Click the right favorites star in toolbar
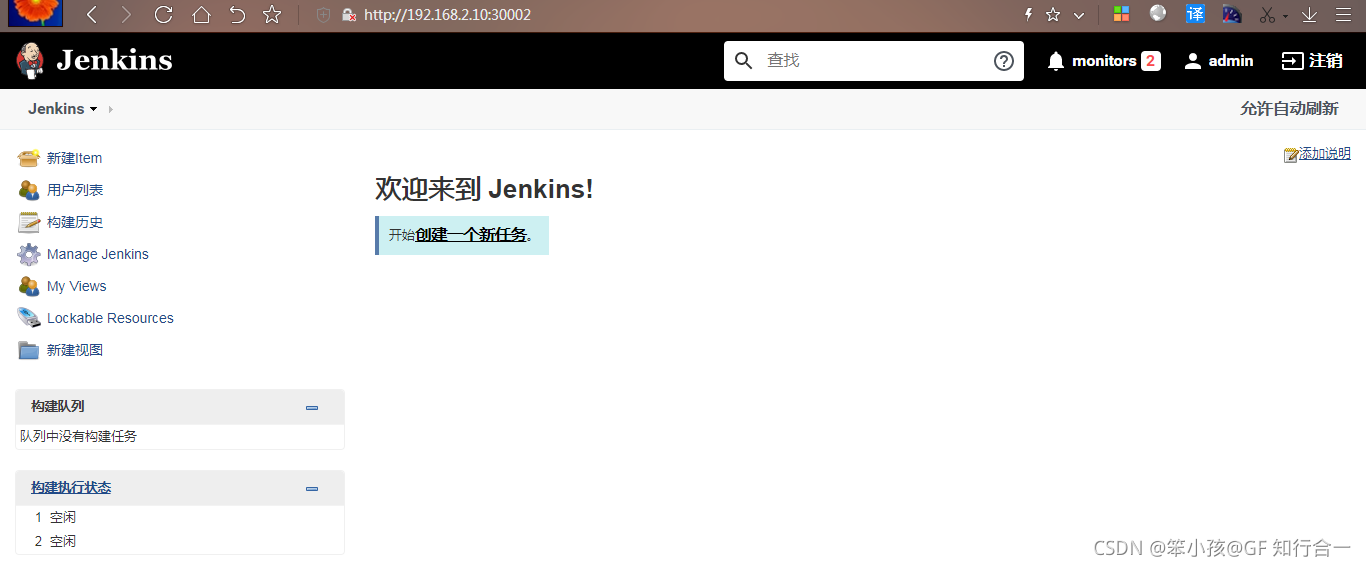This screenshot has width=1366, height=566. [1053, 15]
